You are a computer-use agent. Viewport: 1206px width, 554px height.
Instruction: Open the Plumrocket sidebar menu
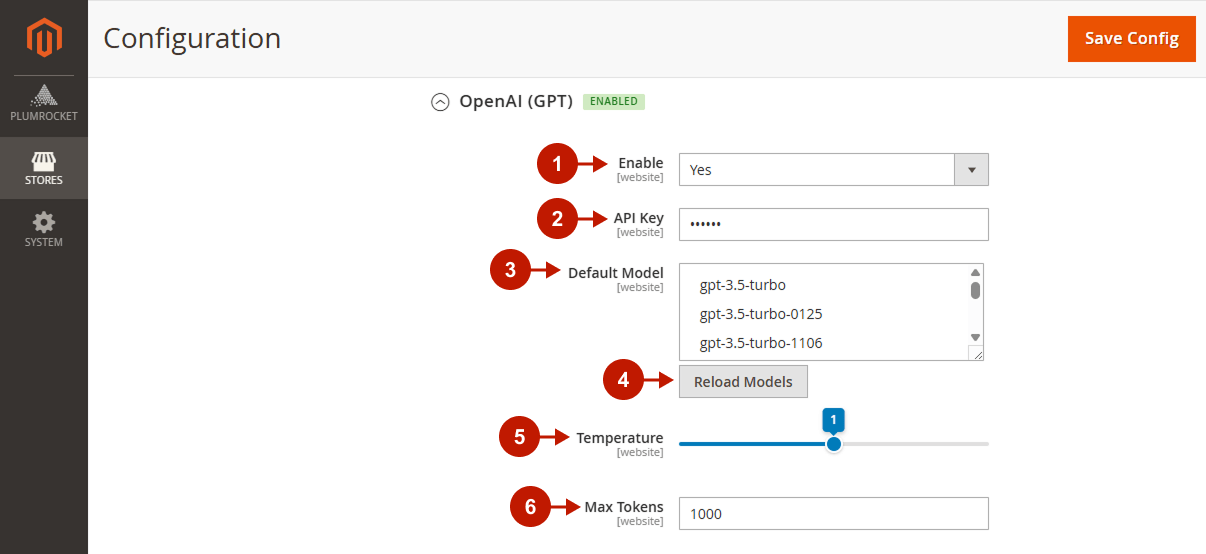[44, 105]
